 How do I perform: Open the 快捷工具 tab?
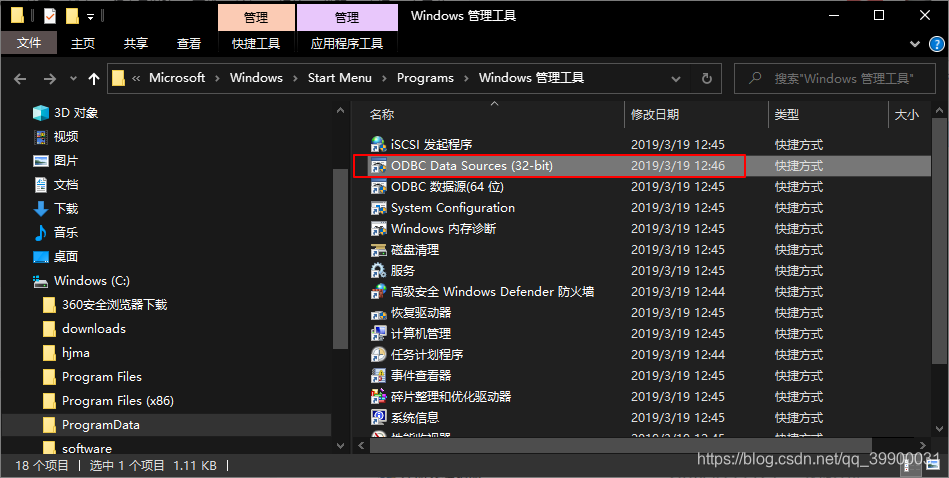pyautogui.click(x=256, y=44)
